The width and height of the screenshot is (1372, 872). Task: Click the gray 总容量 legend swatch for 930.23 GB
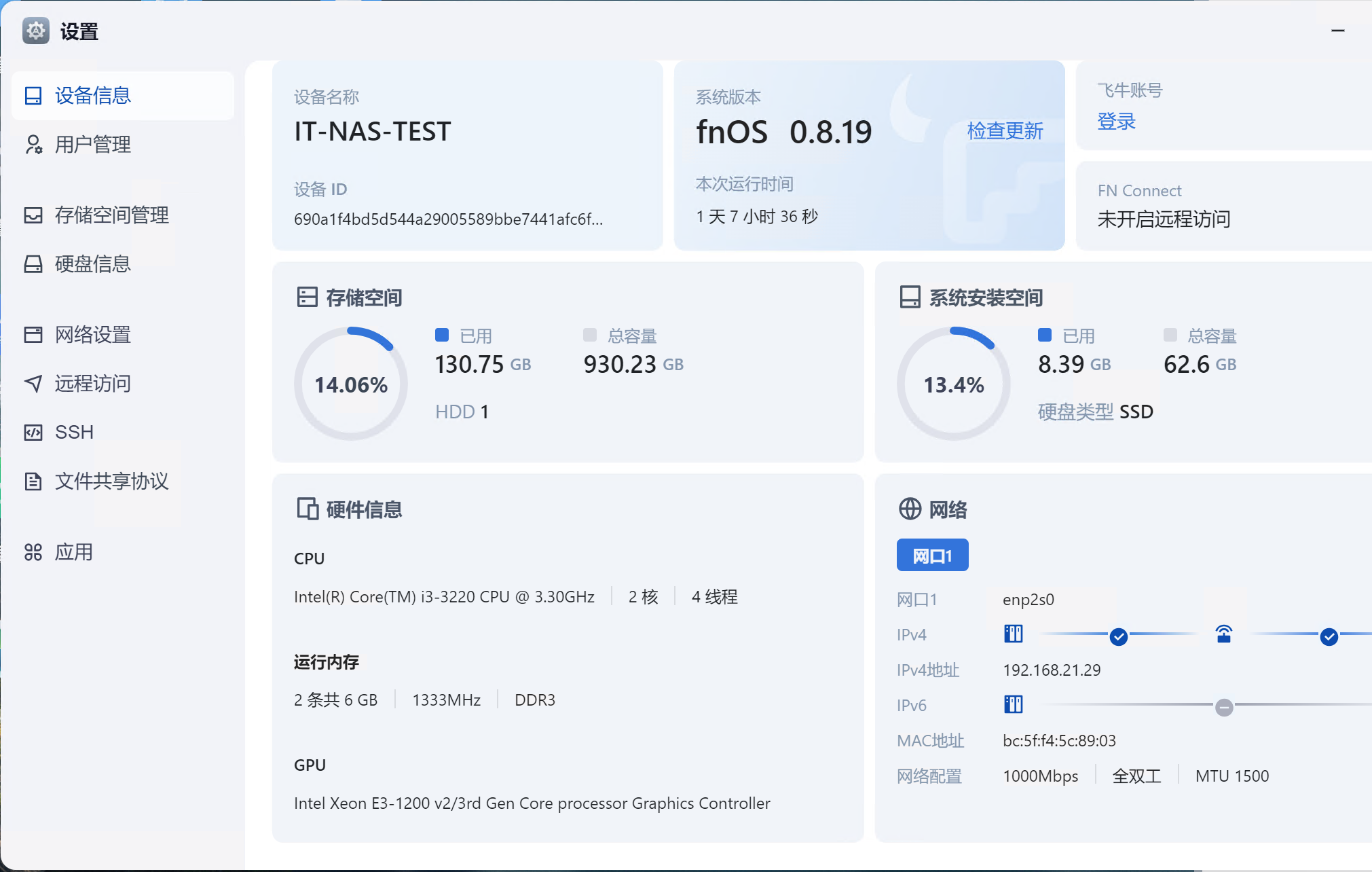590,335
